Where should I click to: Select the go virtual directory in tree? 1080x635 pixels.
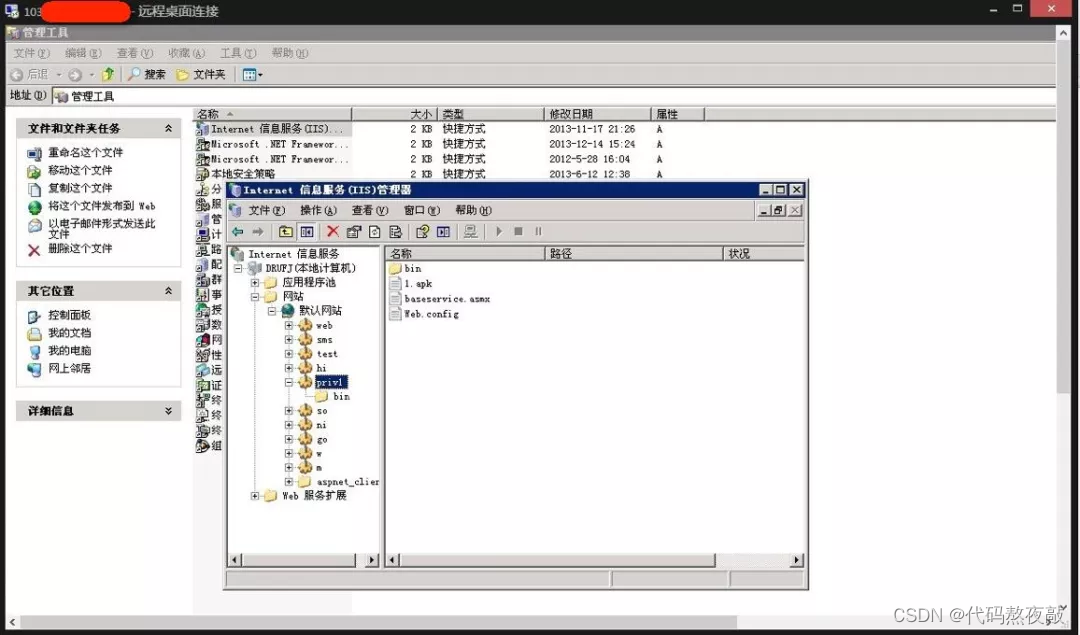click(x=322, y=439)
